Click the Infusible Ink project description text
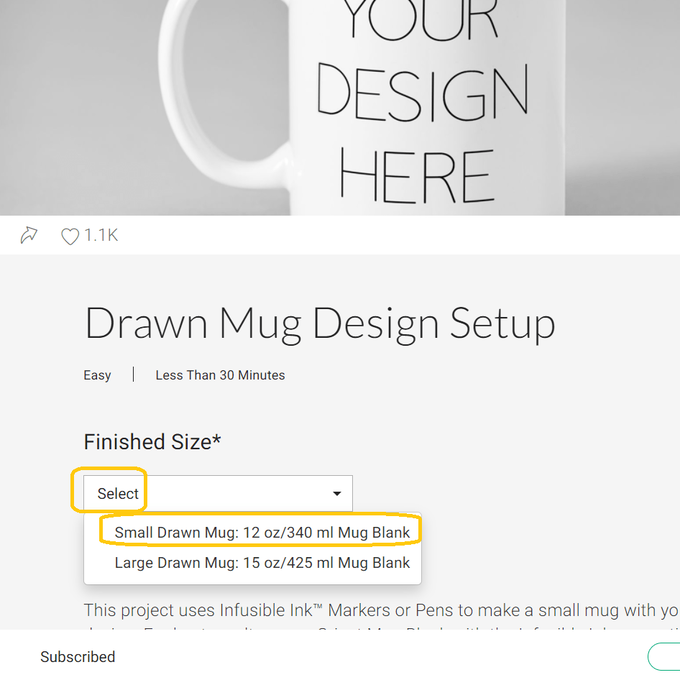680x680 pixels. 380,610
